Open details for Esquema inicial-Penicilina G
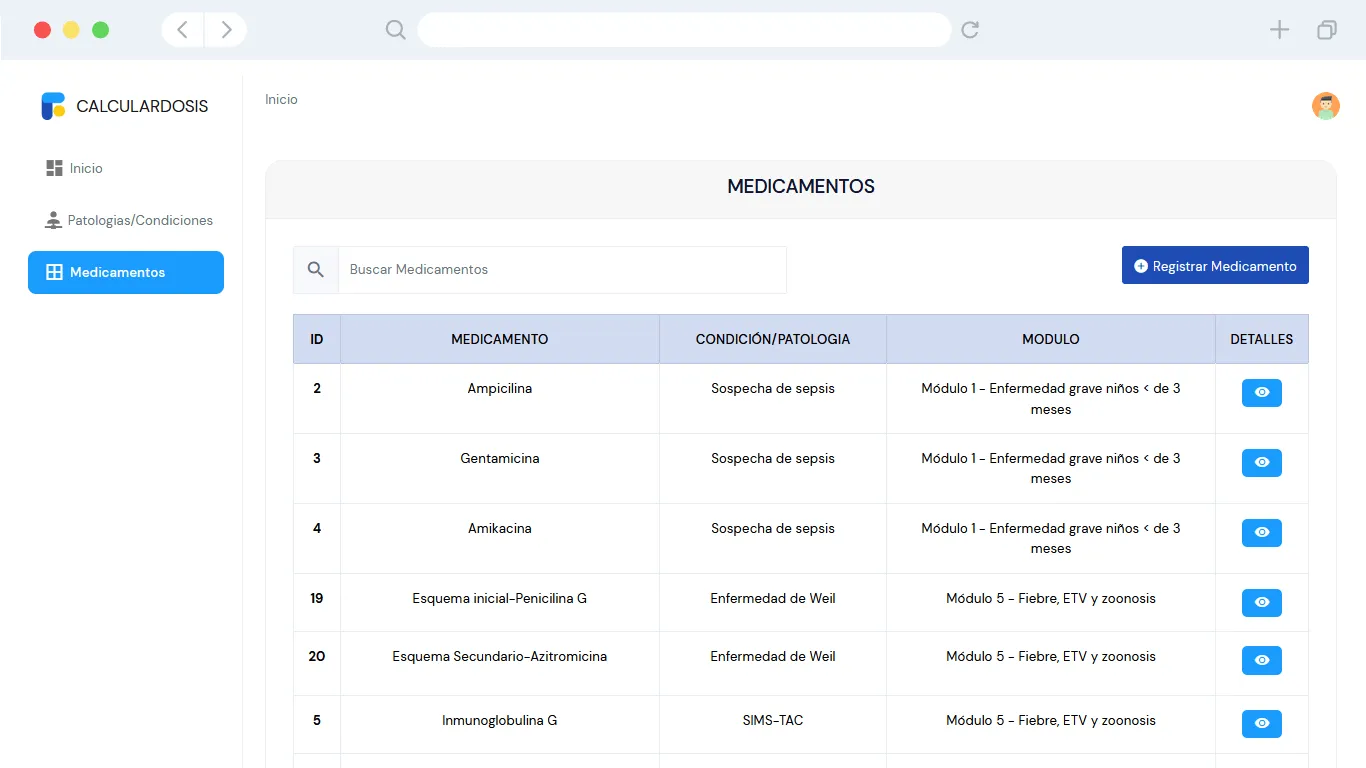Image resolution: width=1366 pixels, height=768 pixels. (x=1261, y=603)
